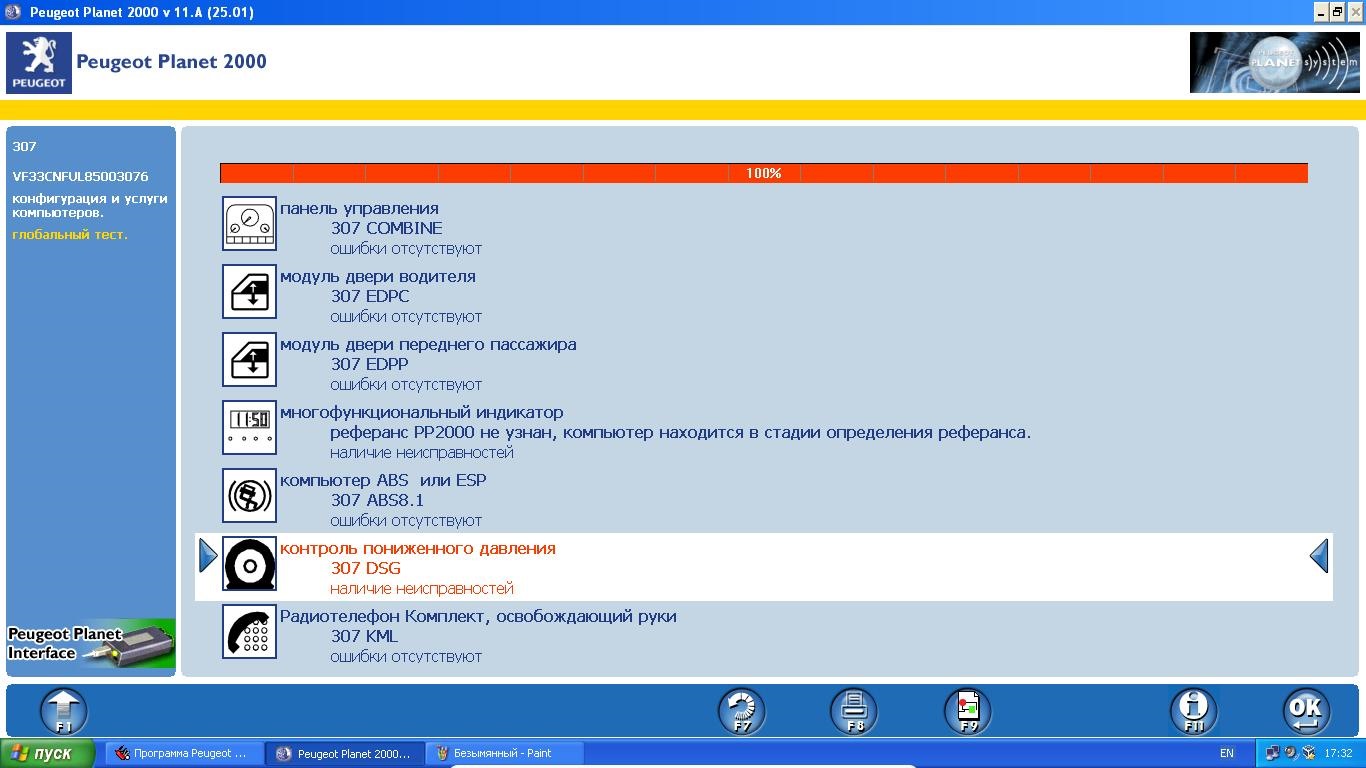
Task: Switch to 'Безымянный - Paint' taskbar window
Action: pos(505,753)
